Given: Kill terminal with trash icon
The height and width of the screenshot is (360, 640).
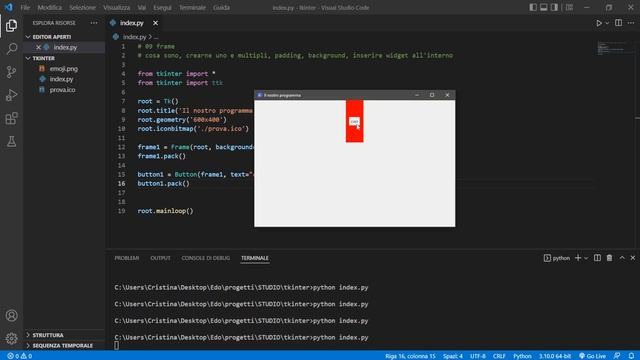Looking at the screenshot, I should (x=609, y=258).
